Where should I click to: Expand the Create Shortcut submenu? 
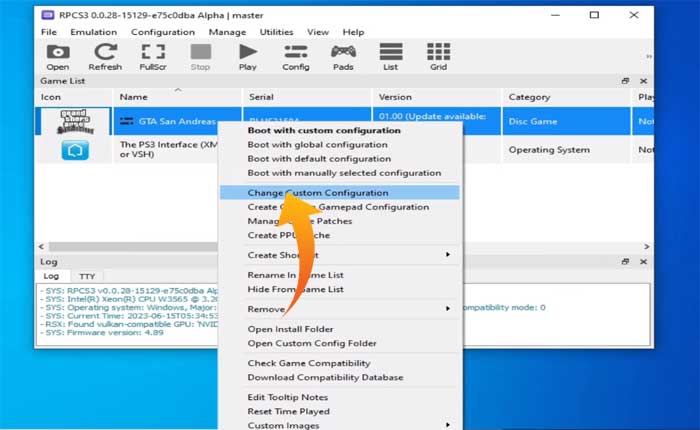(x=447, y=255)
